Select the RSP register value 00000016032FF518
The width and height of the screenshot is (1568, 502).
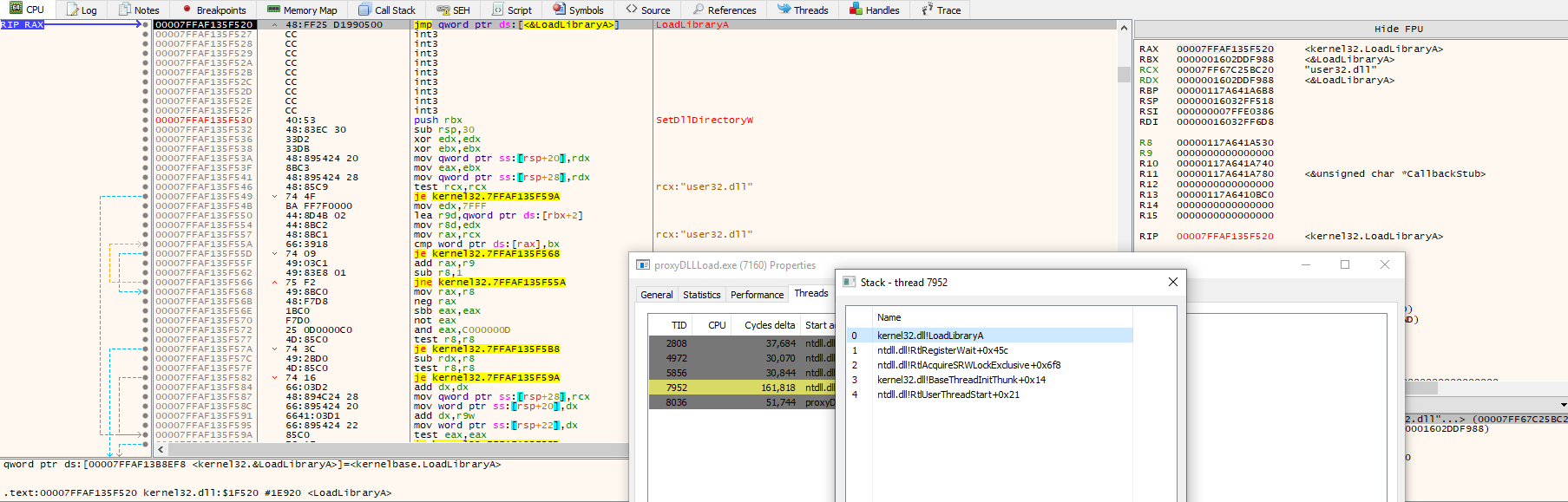pyautogui.click(x=1225, y=101)
